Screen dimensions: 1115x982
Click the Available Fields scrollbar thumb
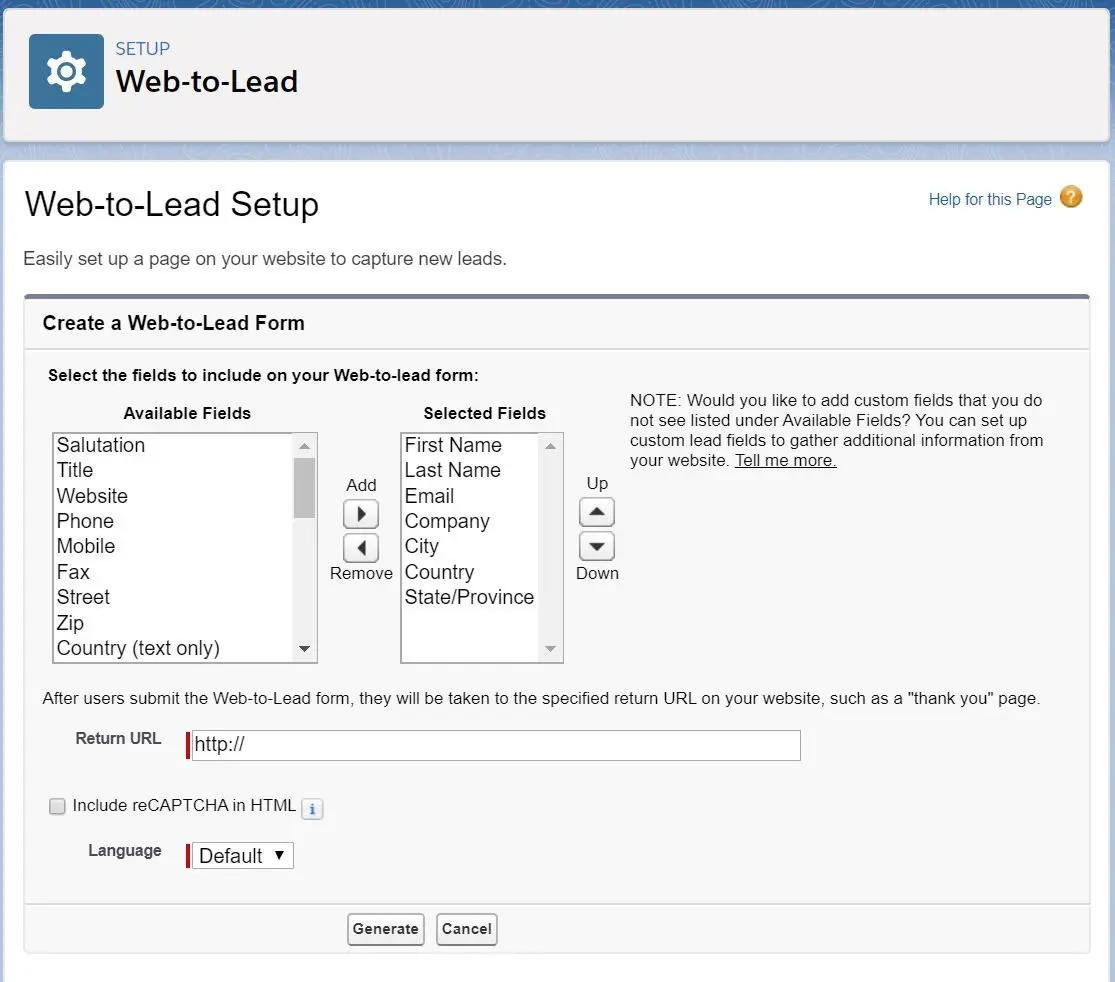coord(304,488)
